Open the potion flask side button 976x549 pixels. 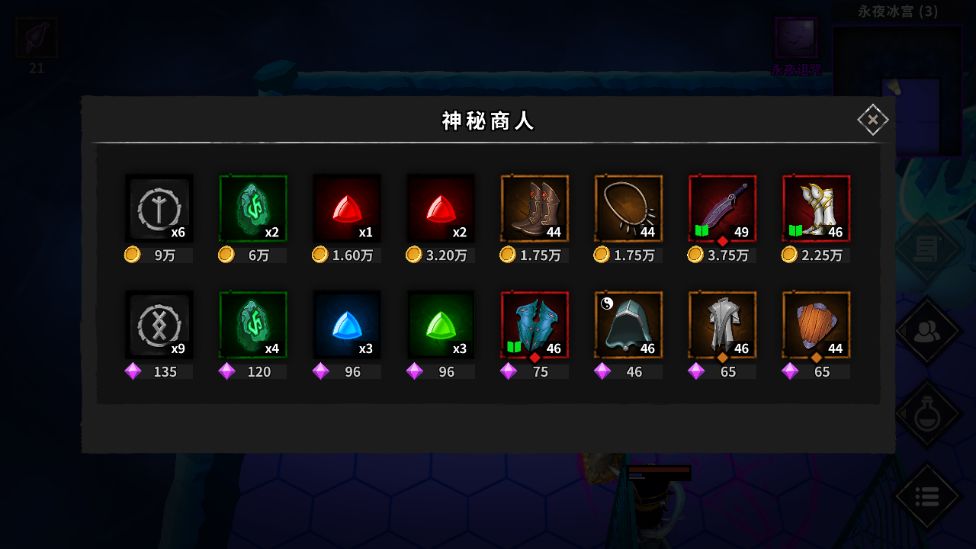click(927, 414)
